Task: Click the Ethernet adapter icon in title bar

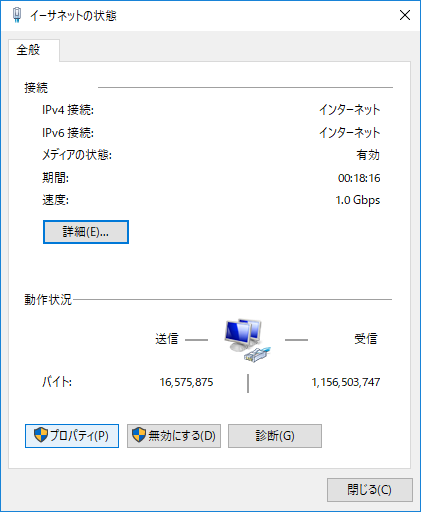Action: (17, 15)
